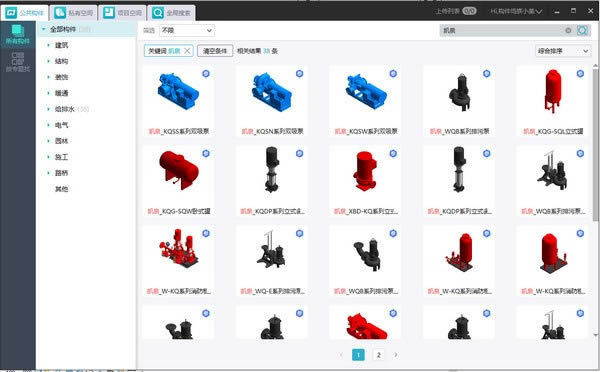
Task: Click the hexagon badge on the KQSN card
Action: click(x=300, y=73)
